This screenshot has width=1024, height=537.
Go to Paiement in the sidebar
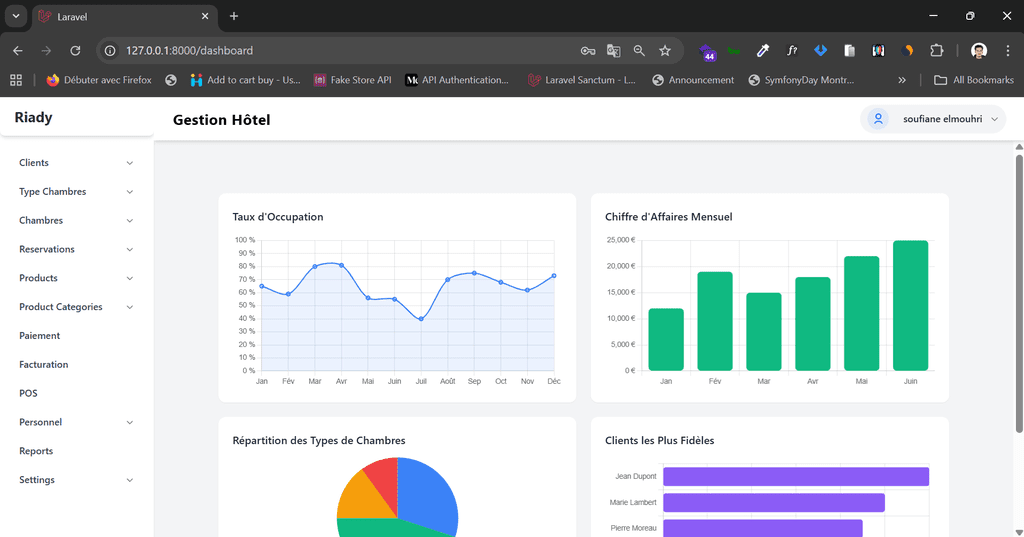pyautogui.click(x=40, y=336)
